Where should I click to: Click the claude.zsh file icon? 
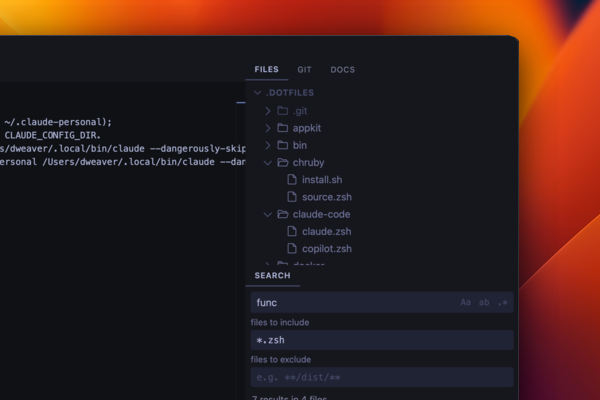click(x=292, y=231)
